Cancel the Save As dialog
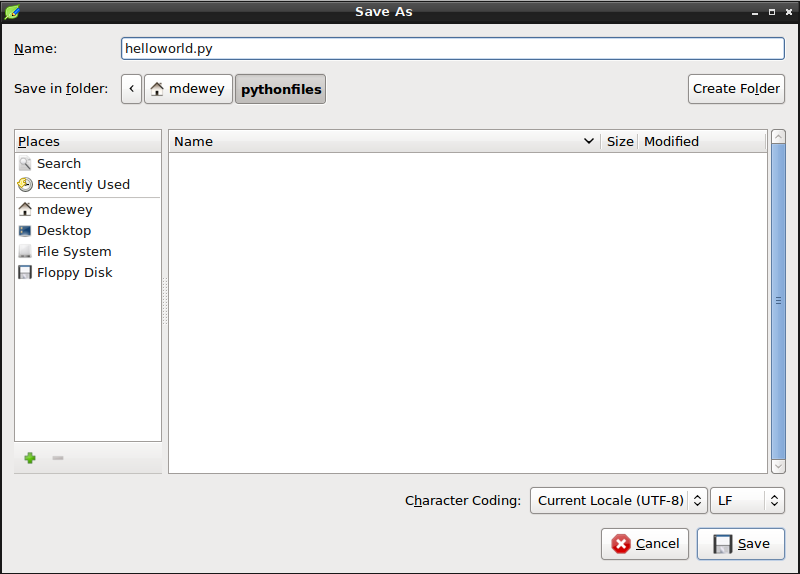Image resolution: width=800 pixels, height=574 pixels. (645, 544)
